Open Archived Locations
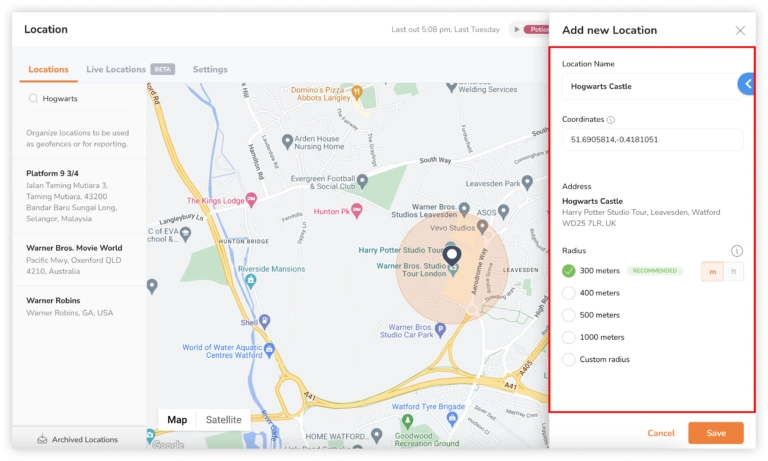The image size is (768, 461). tap(78, 439)
